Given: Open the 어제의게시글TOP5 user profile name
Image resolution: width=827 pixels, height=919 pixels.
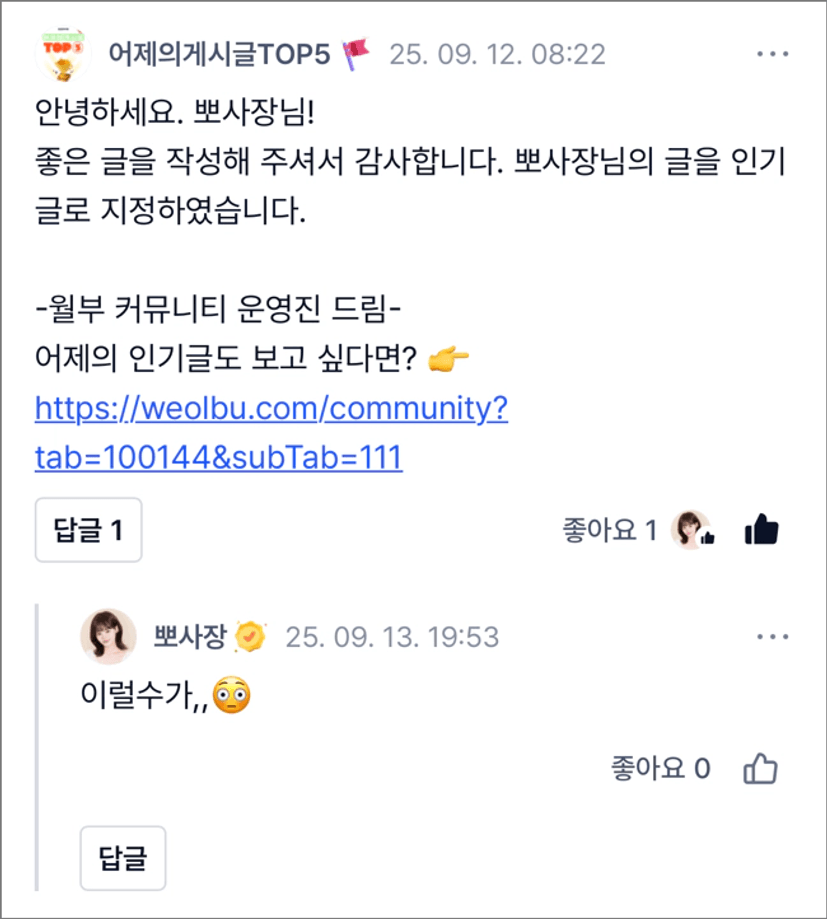Looking at the screenshot, I should click(218, 53).
